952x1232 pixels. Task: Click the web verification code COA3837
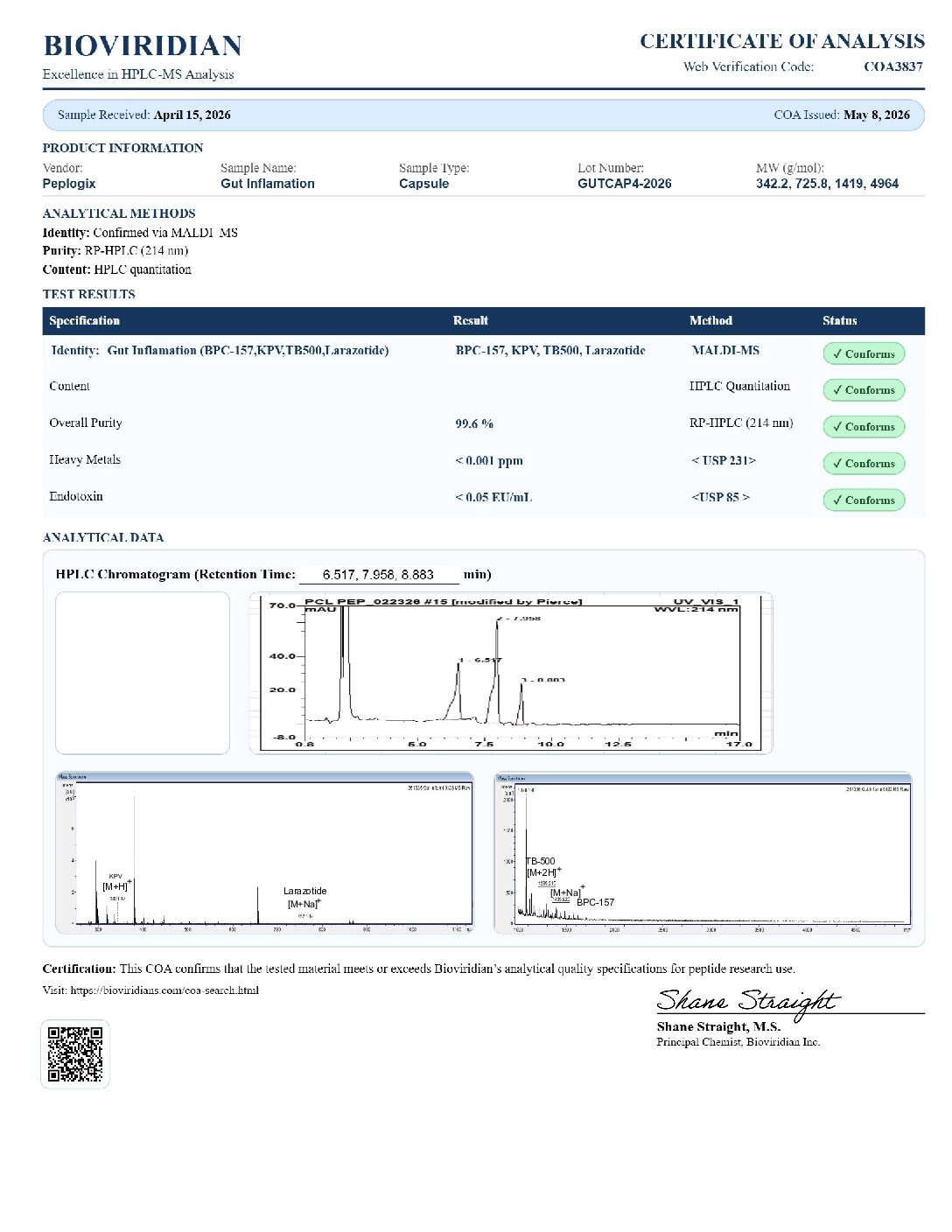pos(892,66)
